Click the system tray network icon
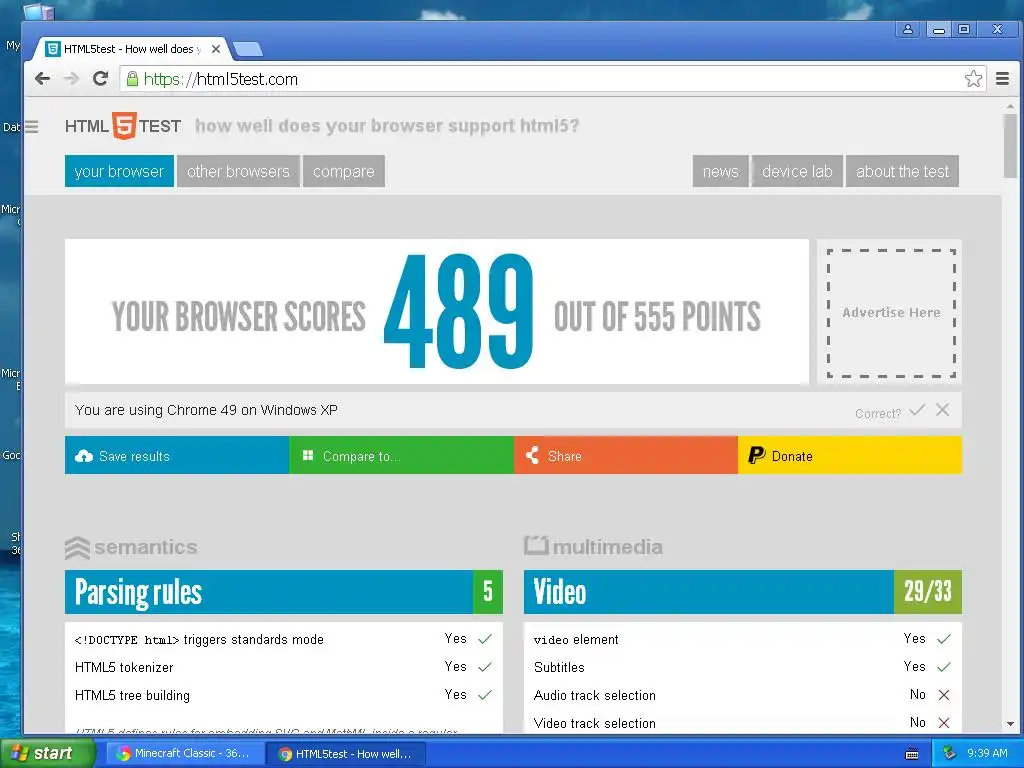 click(x=950, y=753)
